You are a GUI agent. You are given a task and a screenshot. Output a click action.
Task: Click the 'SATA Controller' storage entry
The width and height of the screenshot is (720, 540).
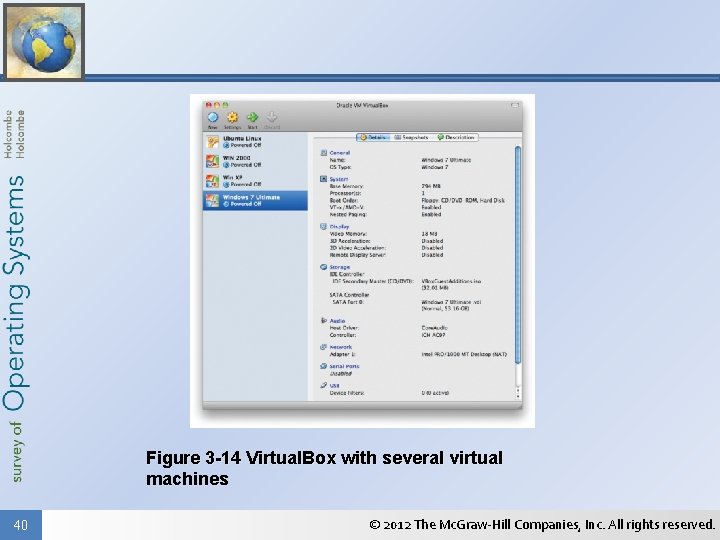[349, 295]
